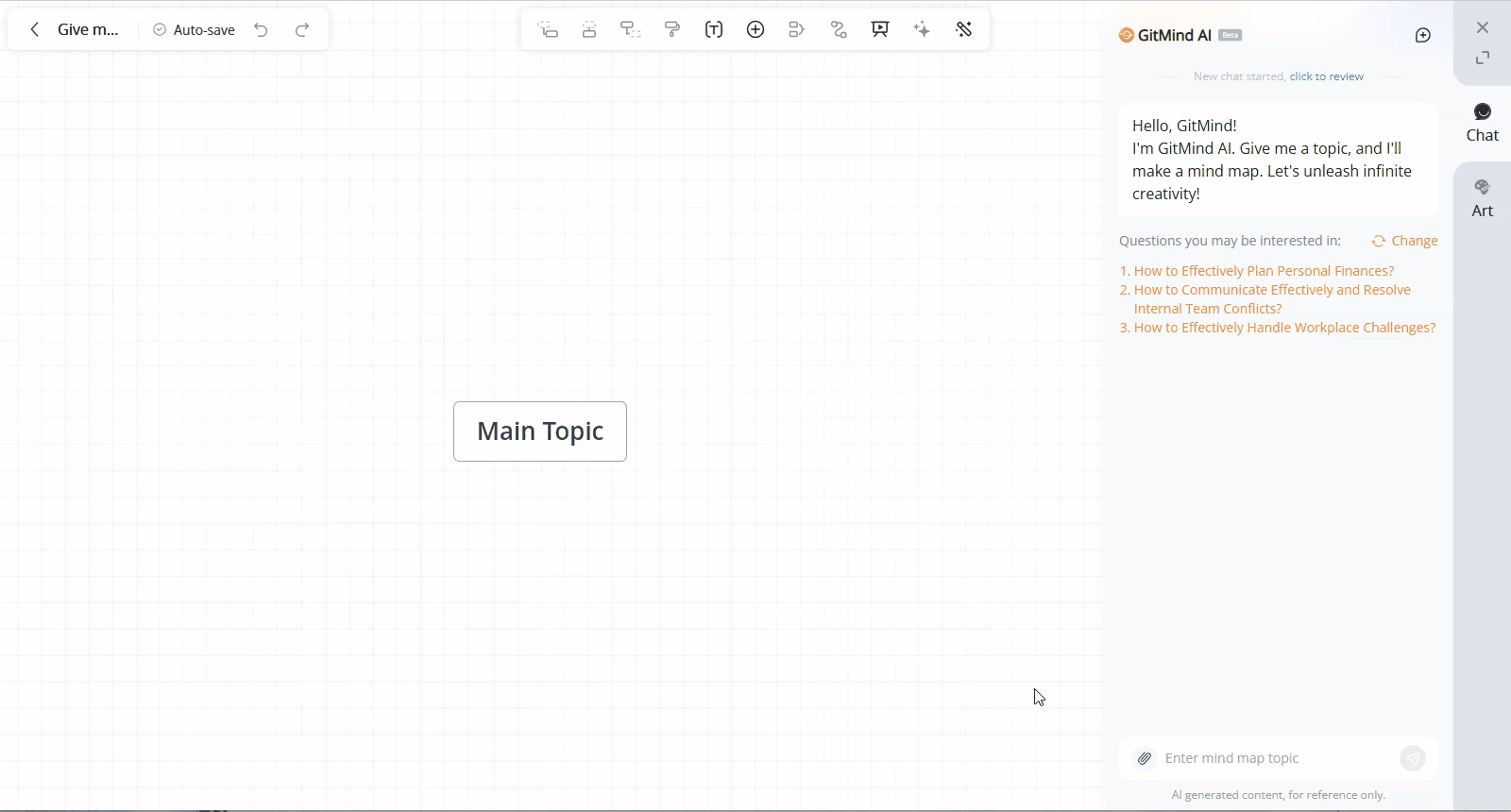Click the Auto-save status indicator
1511x812 pixels.
point(194,30)
